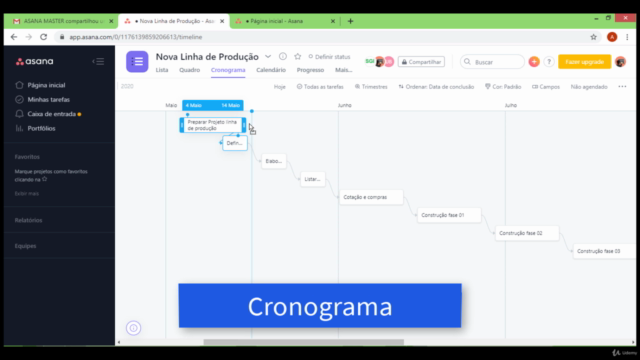640x360 pixels.
Task: Click Não agendado button
Action: pyautogui.click(x=589, y=87)
